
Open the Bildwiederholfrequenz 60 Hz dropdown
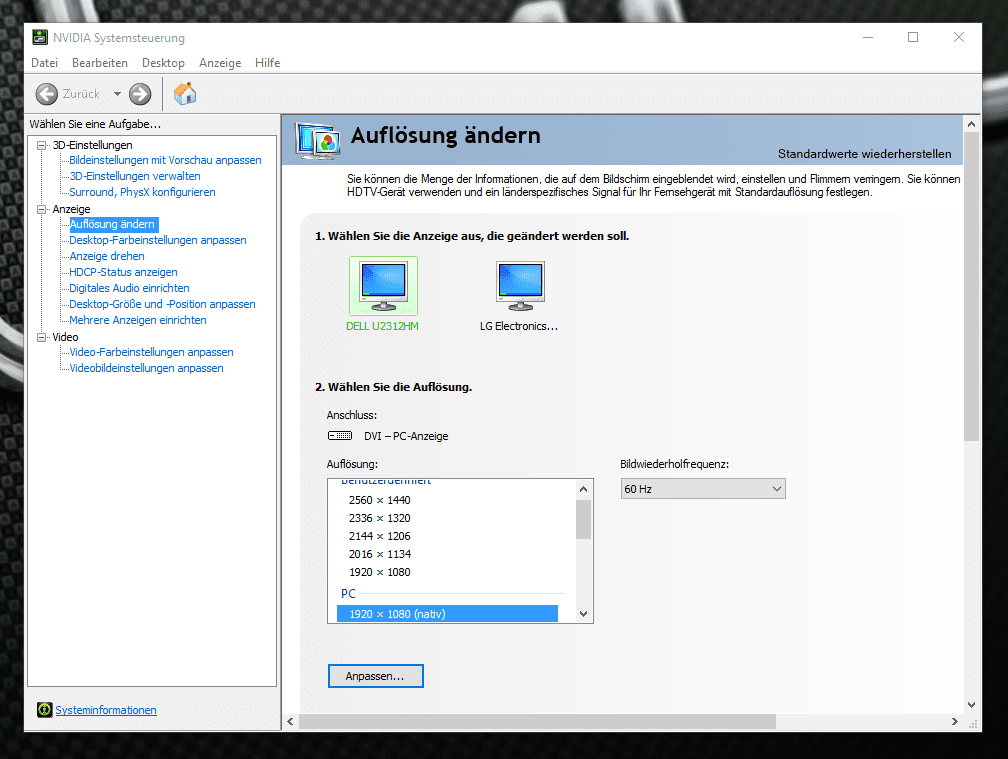pos(703,489)
